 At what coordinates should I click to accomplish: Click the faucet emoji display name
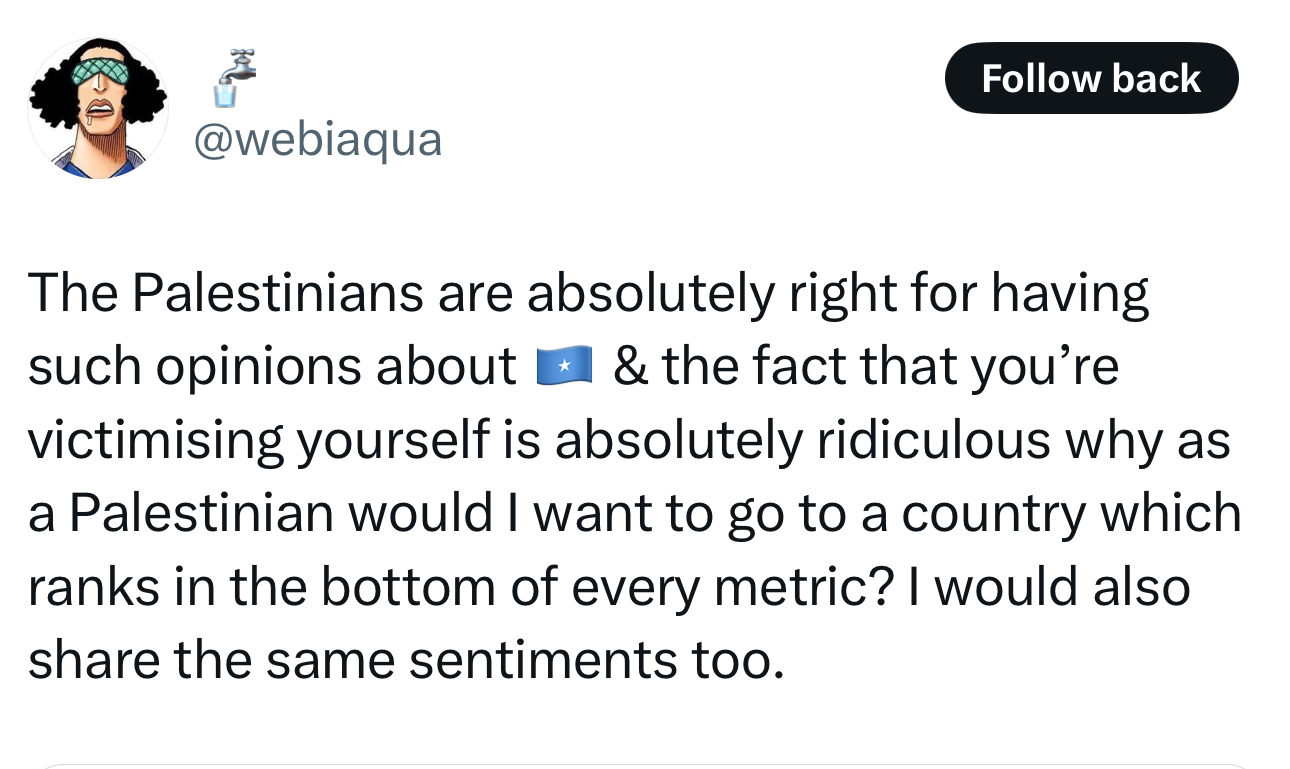234,79
